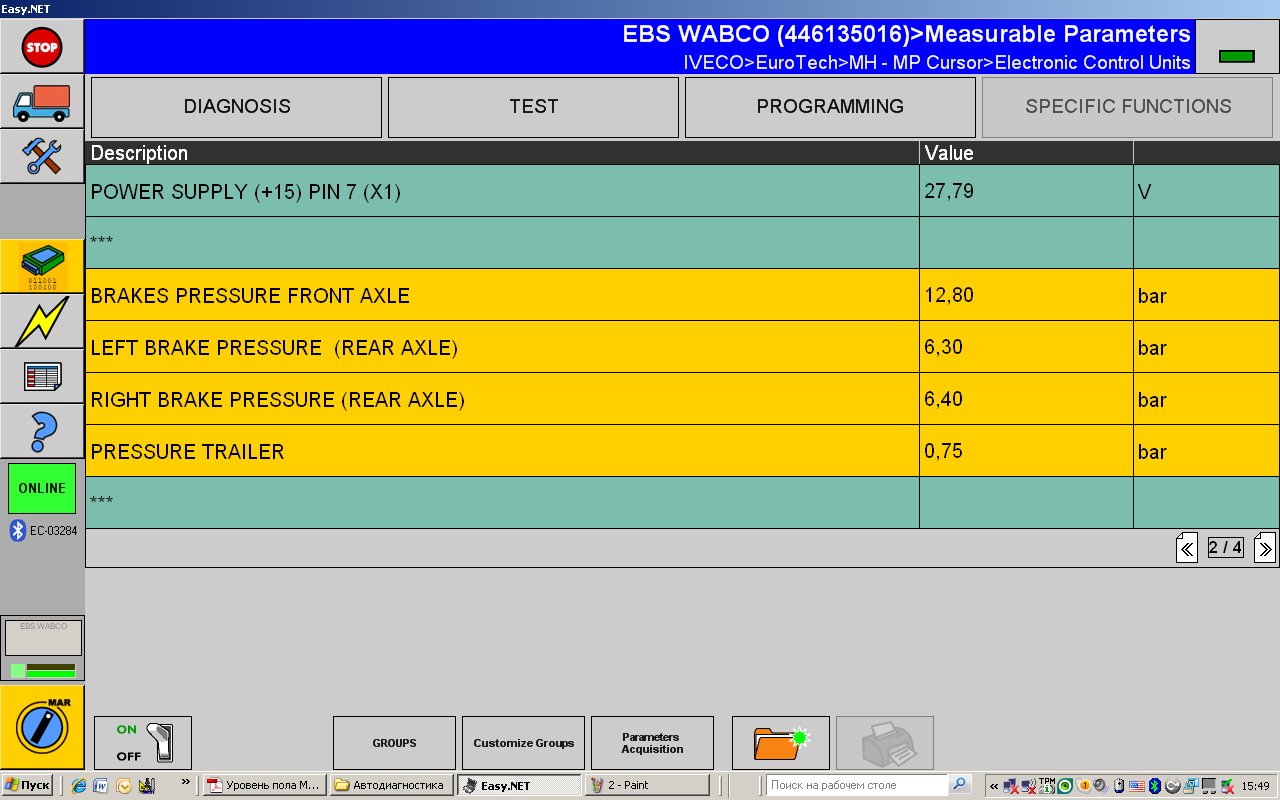Open the data table list icon

click(42, 376)
